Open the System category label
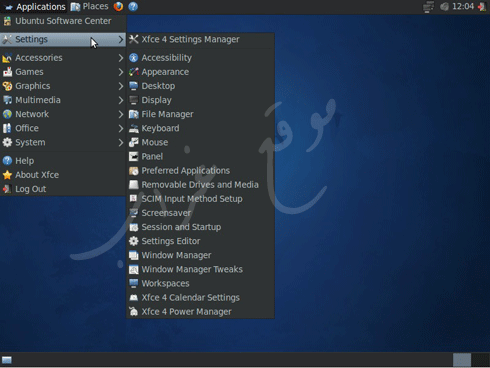The height and width of the screenshot is (368, 490). (30, 142)
